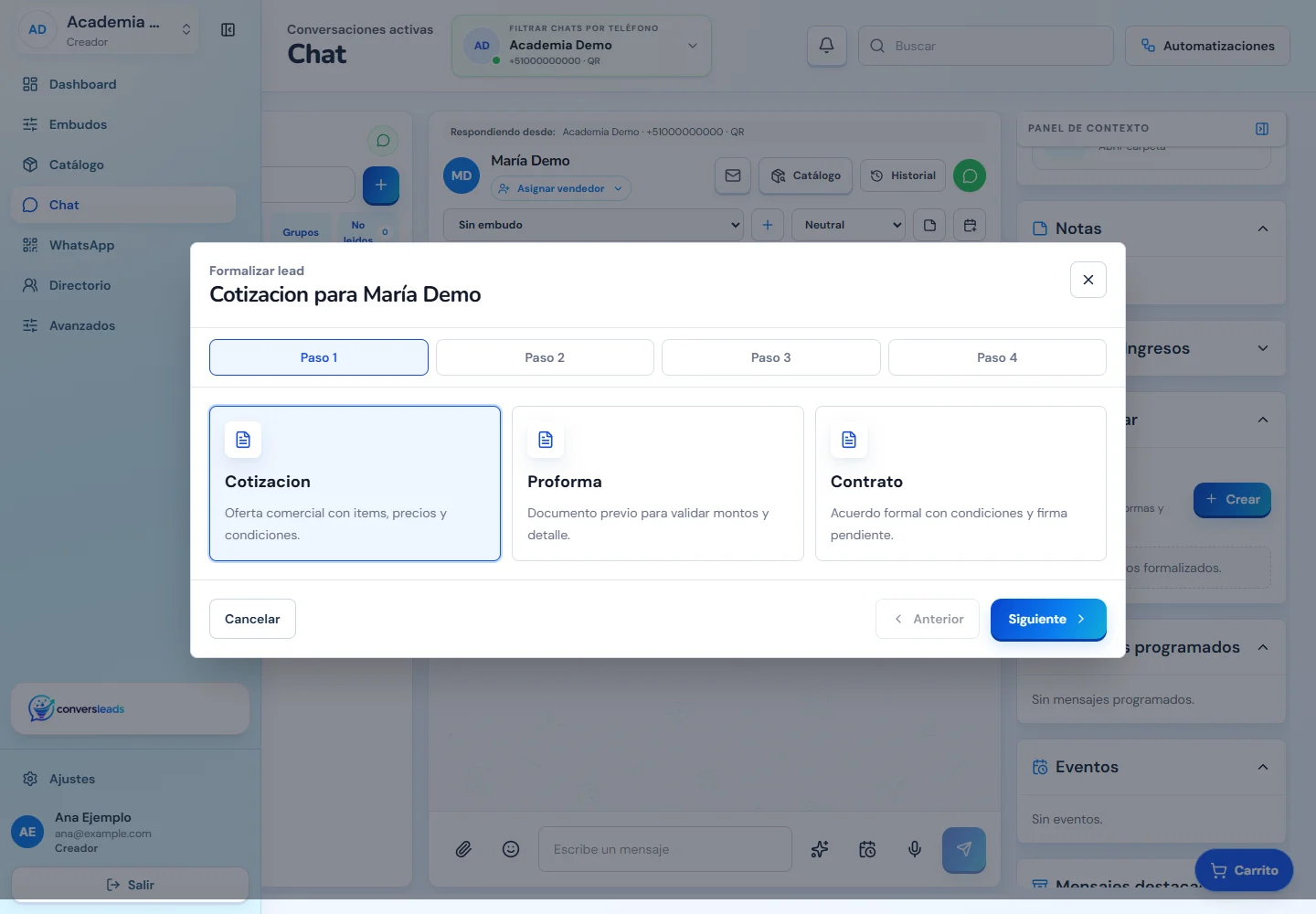Screen dimensions: 1316x914
Task: Open the Neutral sentiment dropdown
Action: [x=849, y=225]
